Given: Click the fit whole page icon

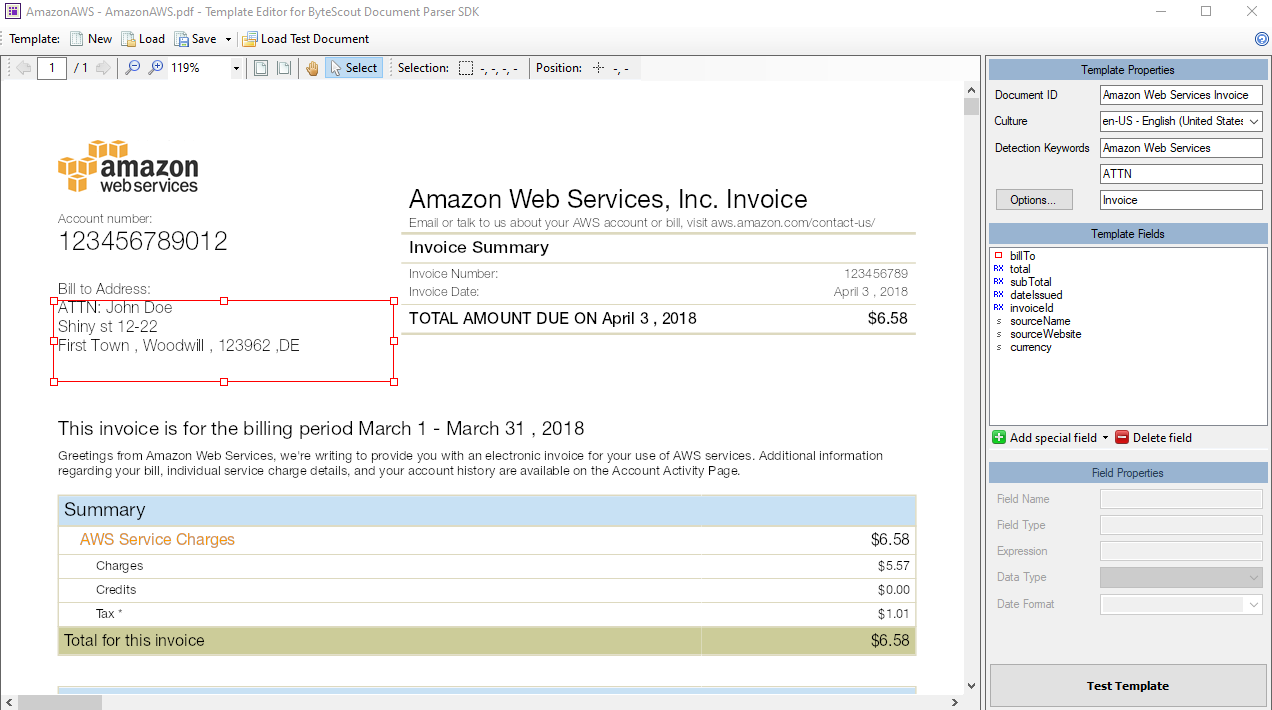Looking at the screenshot, I should click(261, 68).
